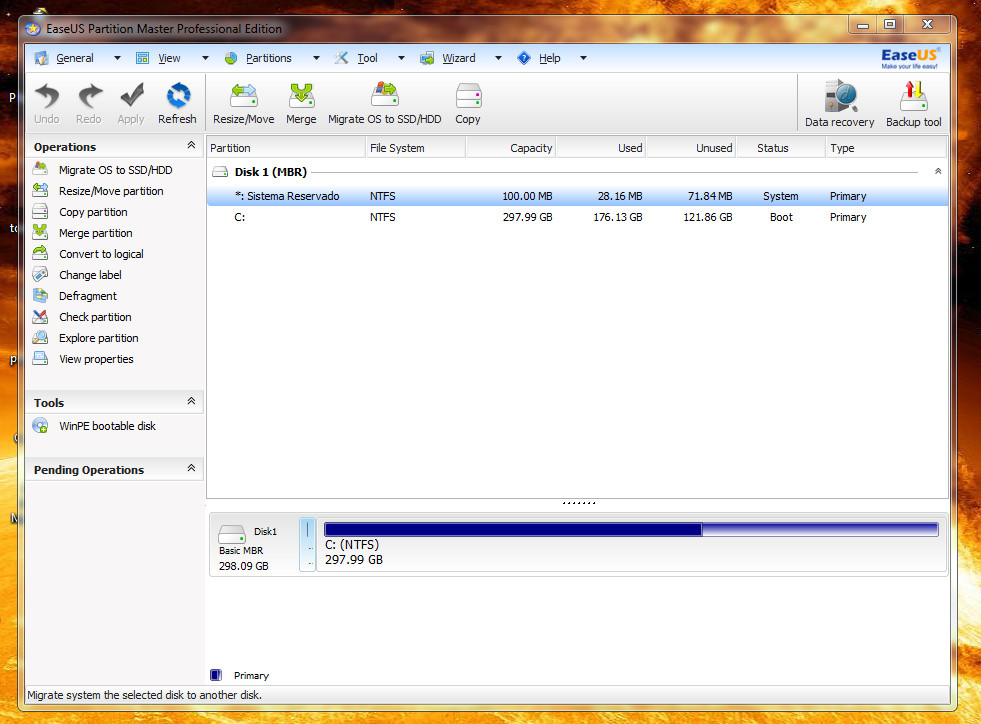Click the panel splitter dots handle

point(579,502)
